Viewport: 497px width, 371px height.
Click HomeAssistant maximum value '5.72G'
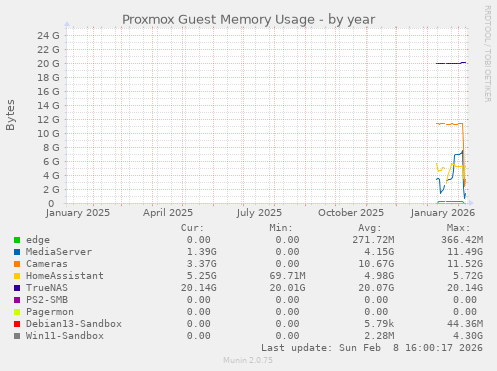tap(468, 276)
